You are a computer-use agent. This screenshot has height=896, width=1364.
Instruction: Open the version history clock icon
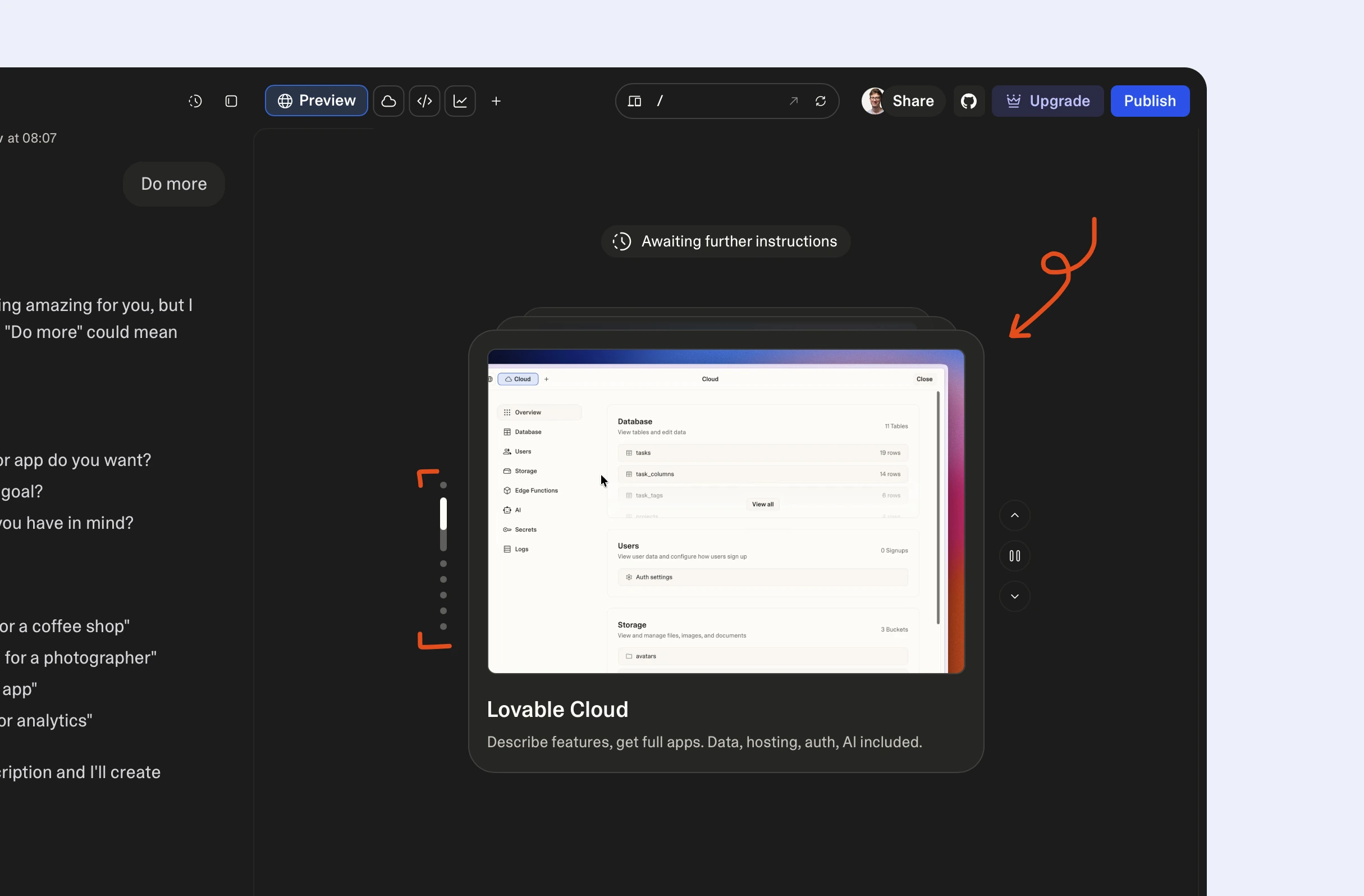coord(195,101)
